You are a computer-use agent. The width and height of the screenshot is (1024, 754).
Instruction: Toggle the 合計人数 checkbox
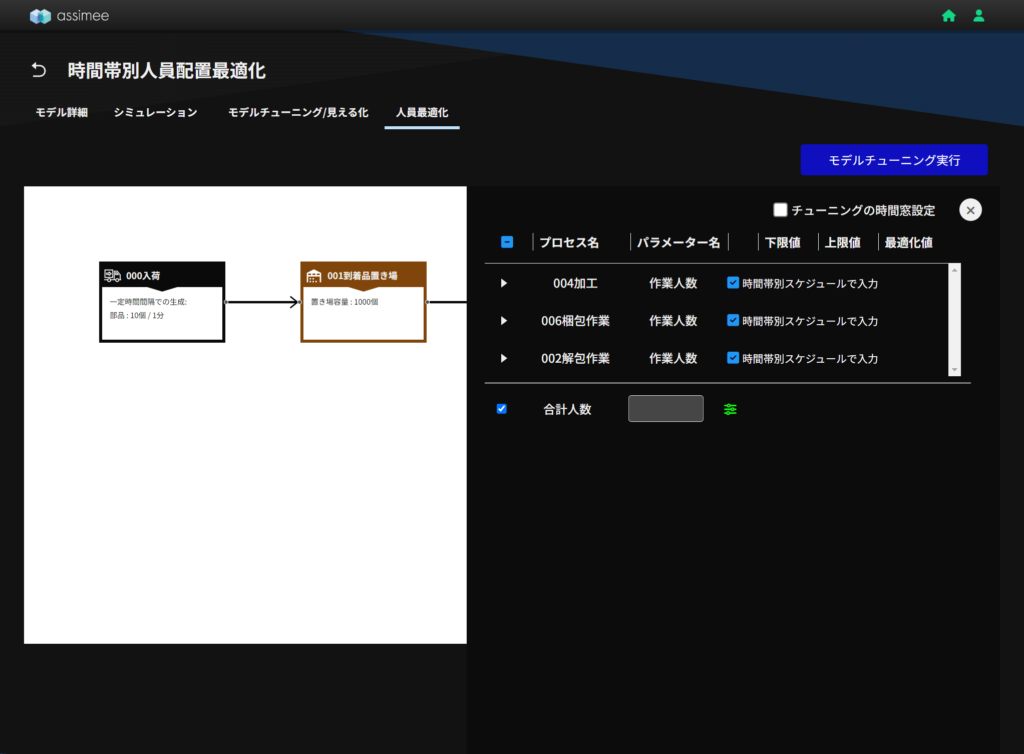tap(502, 409)
